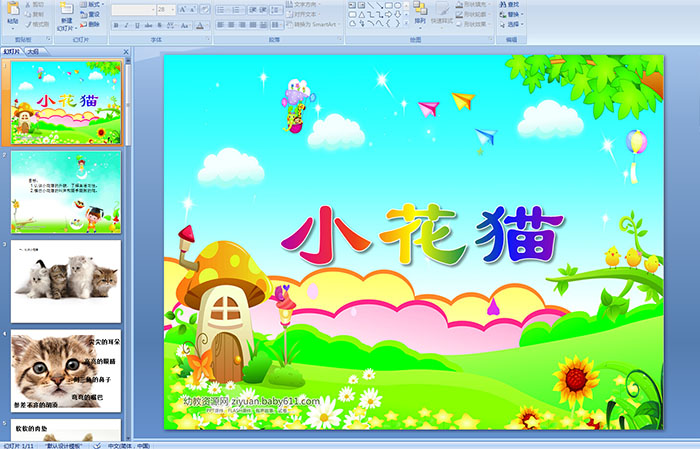This screenshot has width=700, height=449.
Task: Select the Format Painter (格式刷) brush
Action: [37, 25]
